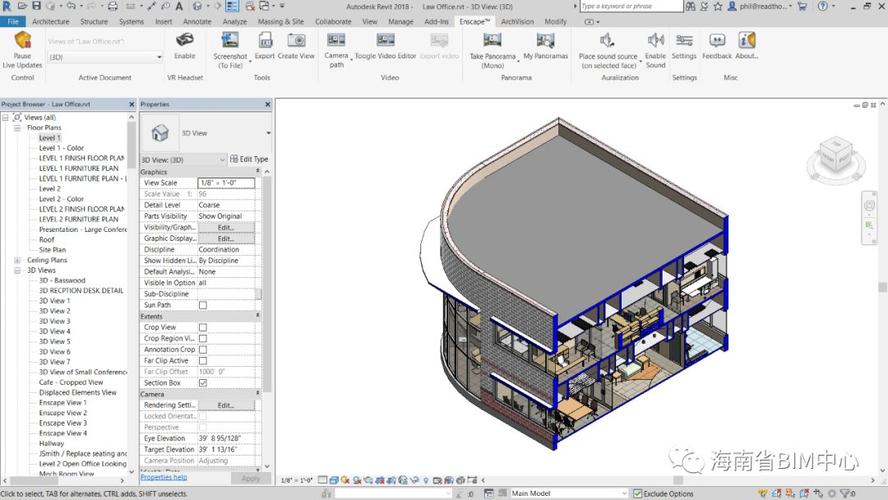Click the Pause Live Updates icon
Viewport: 888px width, 500px height.
[22, 41]
